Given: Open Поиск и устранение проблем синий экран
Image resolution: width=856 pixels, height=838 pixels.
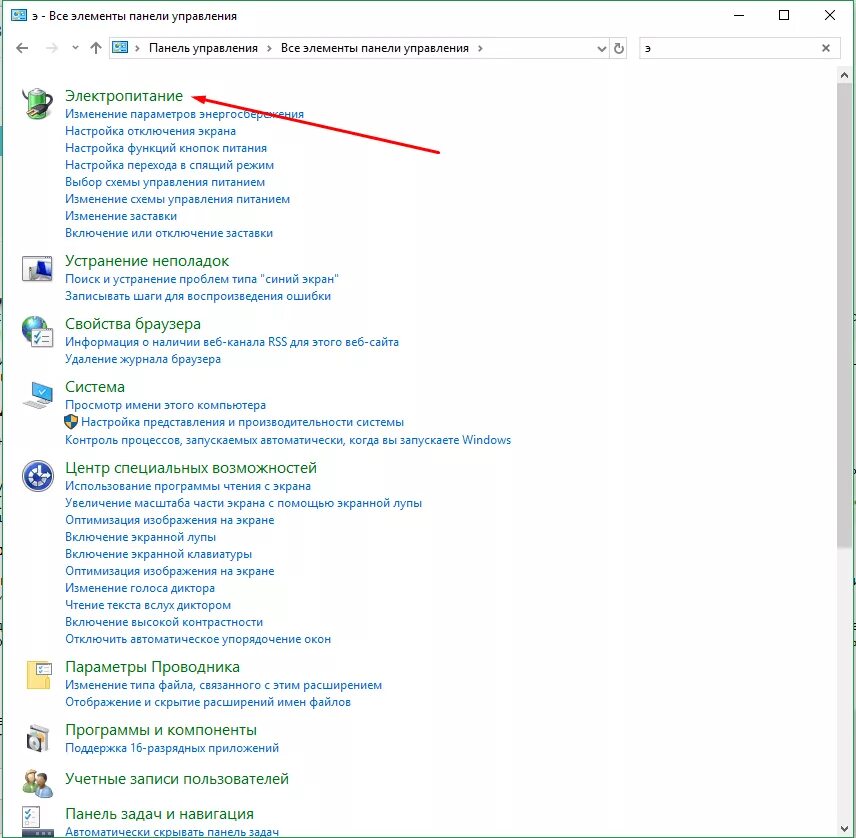Looking at the screenshot, I should 201,279.
